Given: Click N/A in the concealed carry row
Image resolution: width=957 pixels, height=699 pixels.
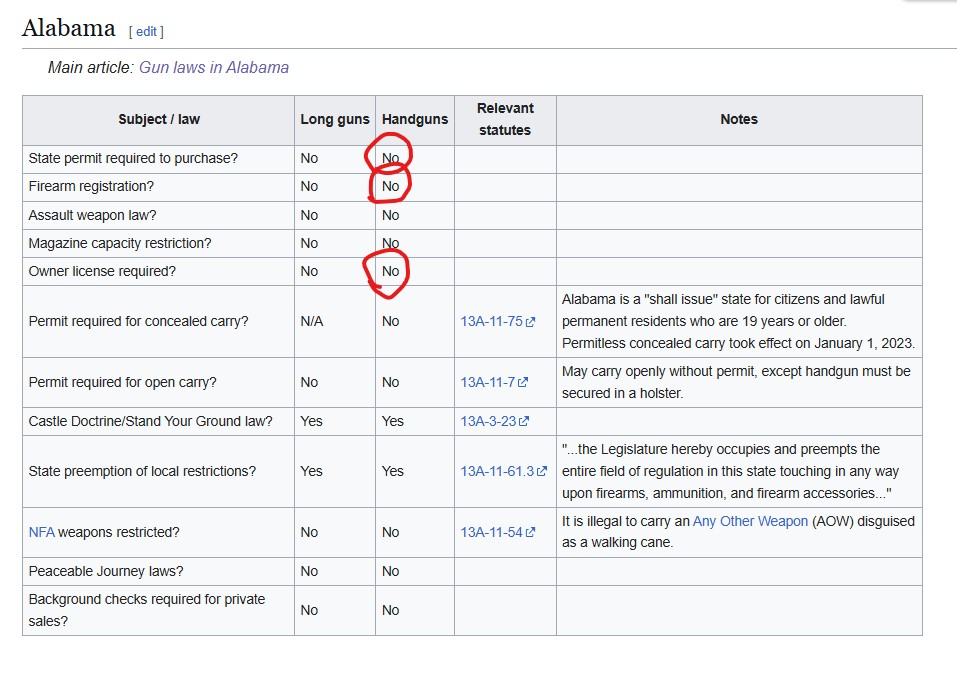Looking at the screenshot, I should 312,322.
